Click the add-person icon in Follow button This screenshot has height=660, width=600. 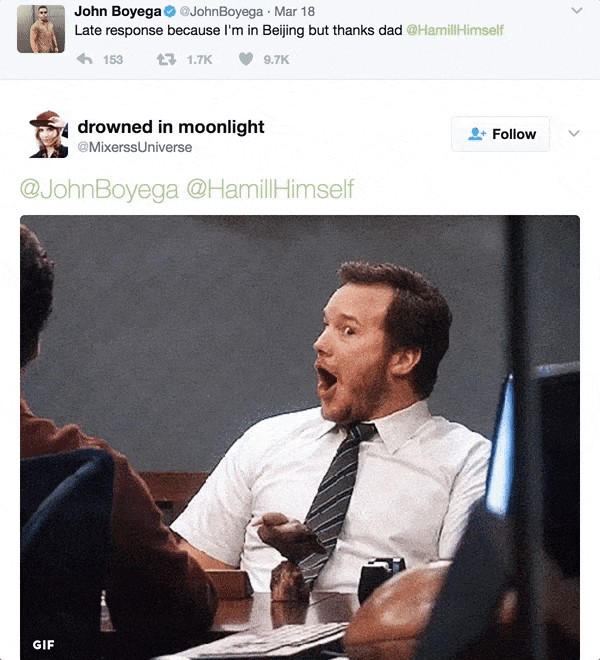click(477, 134)
